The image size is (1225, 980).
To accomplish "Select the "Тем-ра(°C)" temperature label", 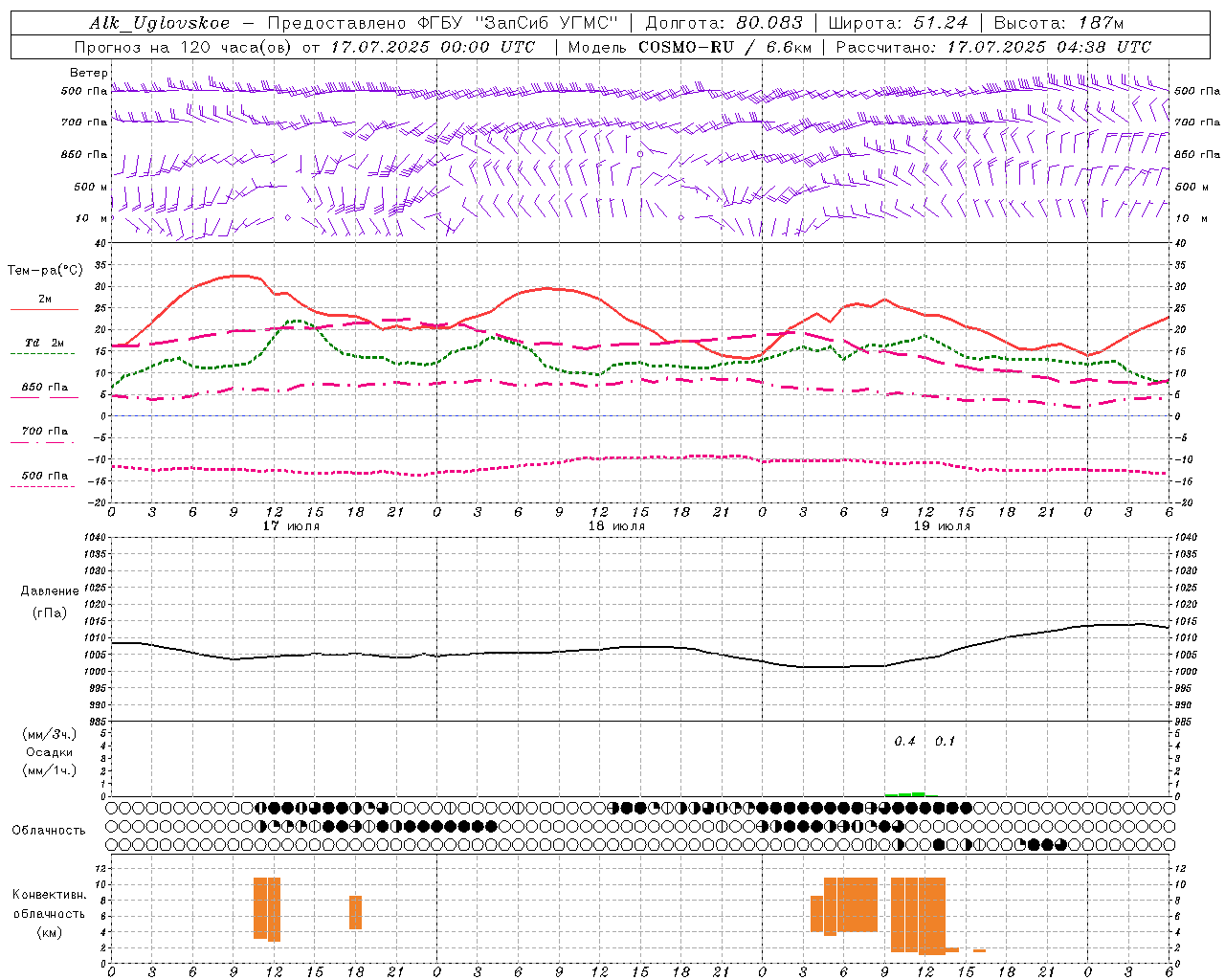I will pyautogui.click(x=45, y=271).
